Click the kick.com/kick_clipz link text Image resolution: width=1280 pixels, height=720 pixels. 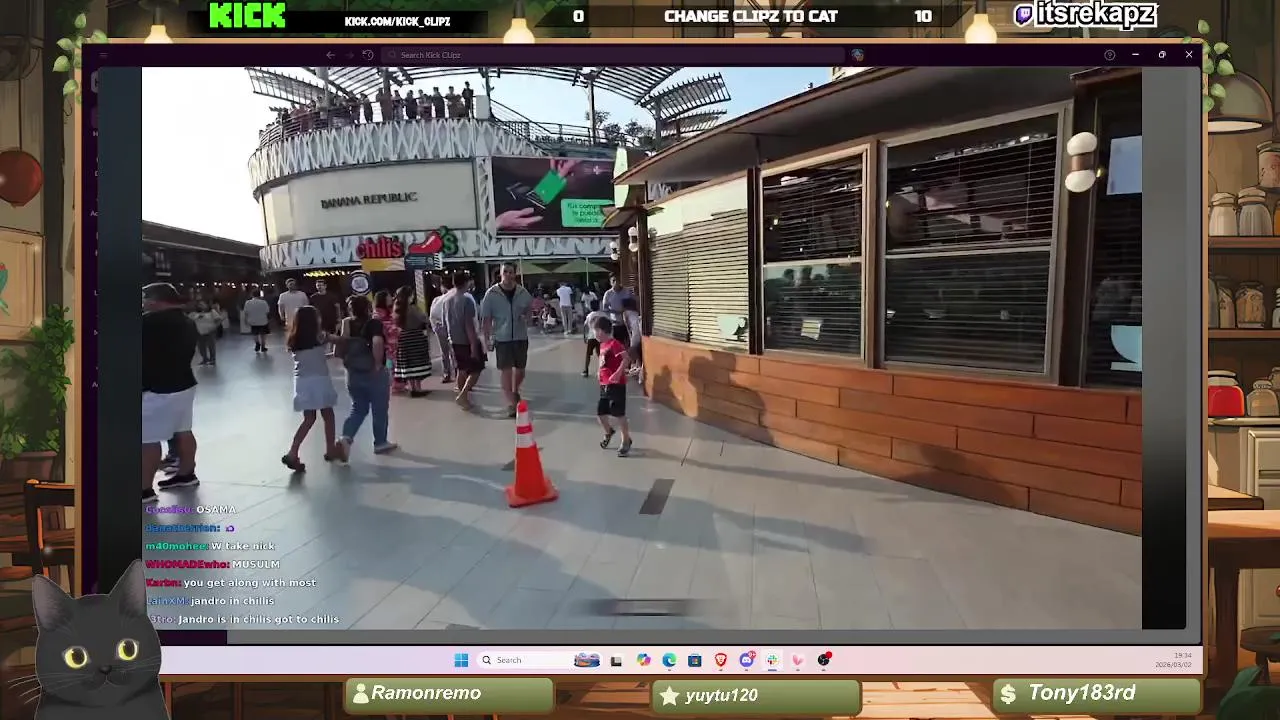pyautogui.click(x=397, y=21)
